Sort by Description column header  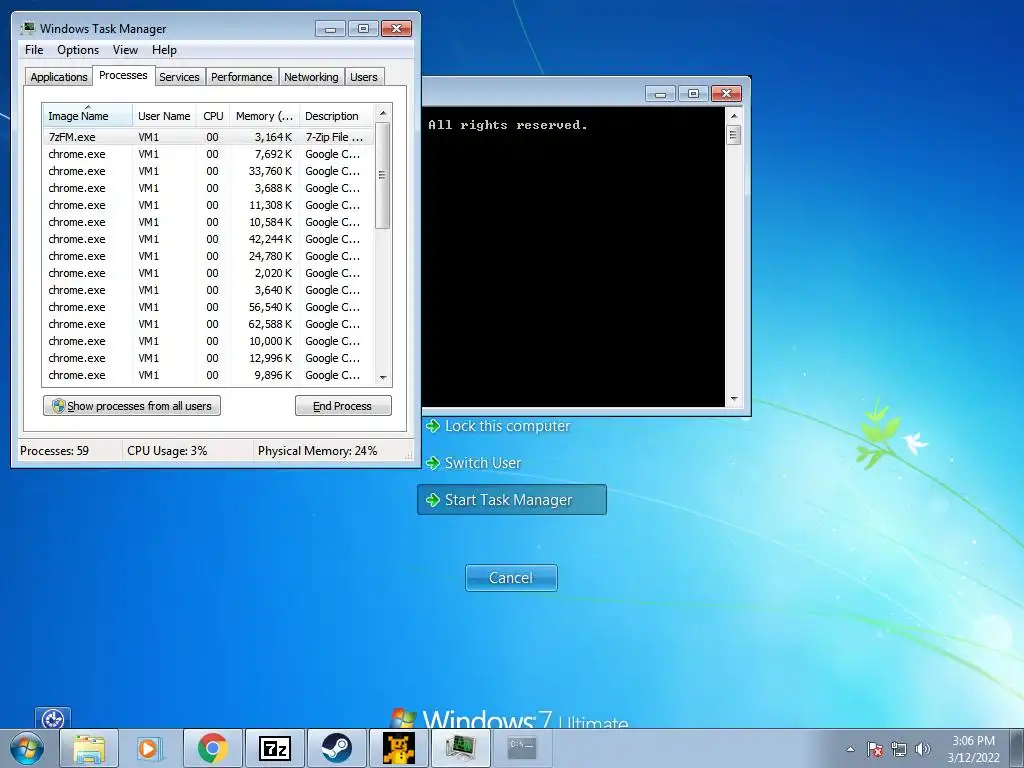[x=336, y=116]
